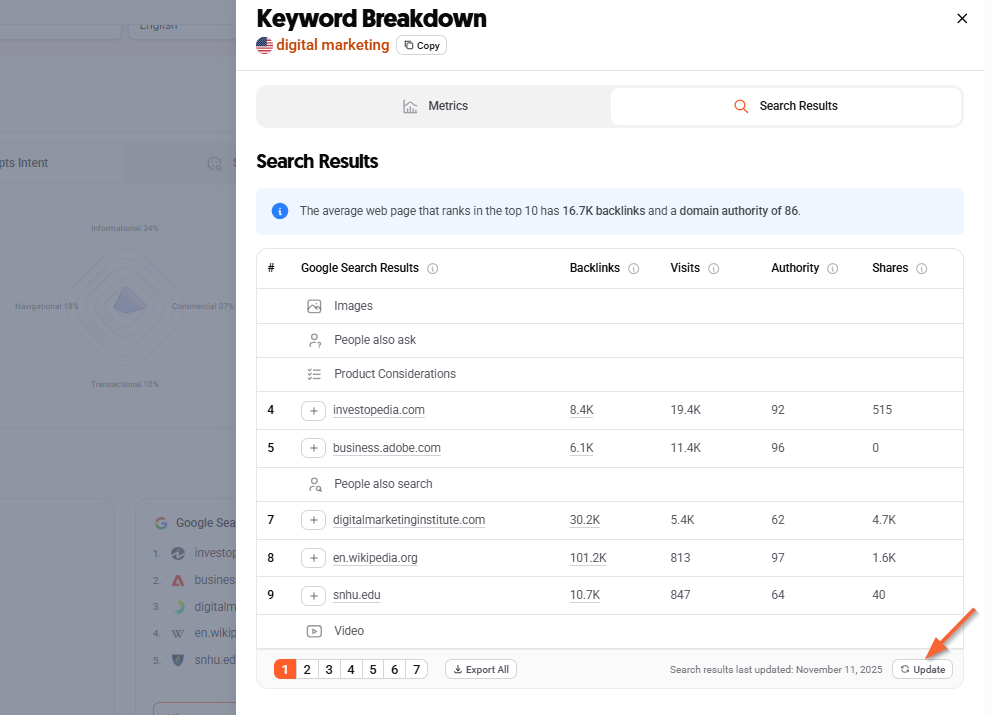Image resolution: width=991 pixels, height=715 pixels.
Task: Click the People also ask icon
Action: pyautogui.click(x=314, y=340)
